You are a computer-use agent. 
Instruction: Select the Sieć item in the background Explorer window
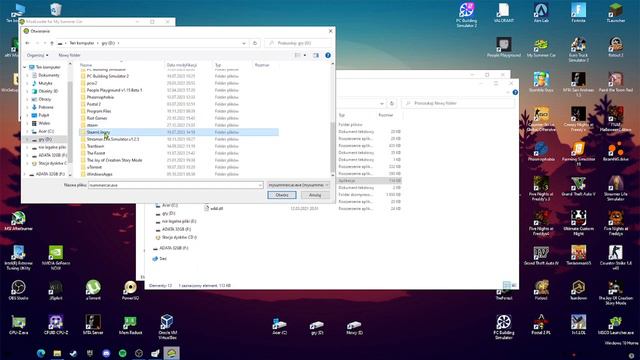pos(163,258)
